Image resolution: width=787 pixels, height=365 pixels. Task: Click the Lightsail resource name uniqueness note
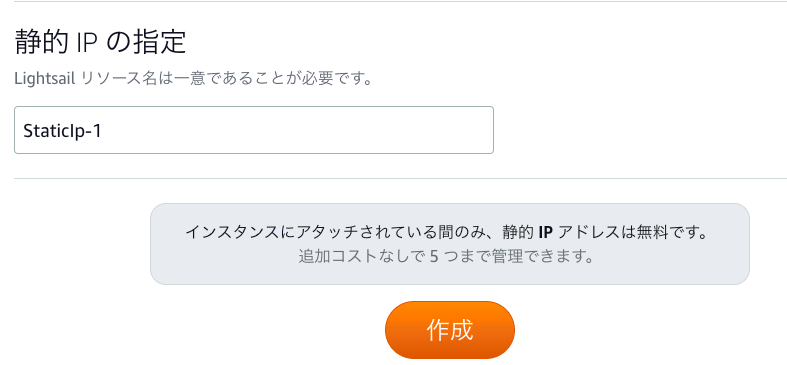point(193,79)
